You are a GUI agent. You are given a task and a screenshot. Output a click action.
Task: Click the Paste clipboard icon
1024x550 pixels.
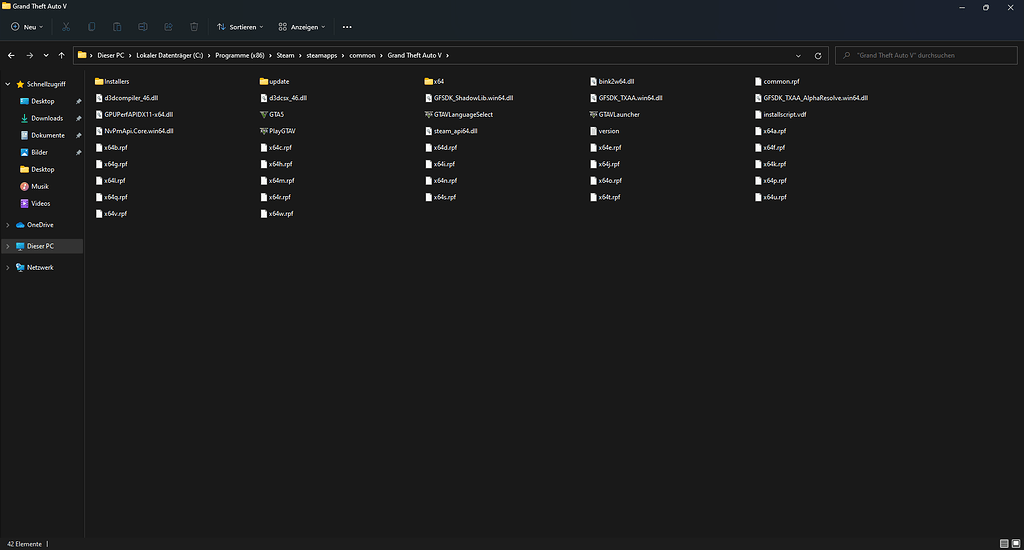coord(117,27)
